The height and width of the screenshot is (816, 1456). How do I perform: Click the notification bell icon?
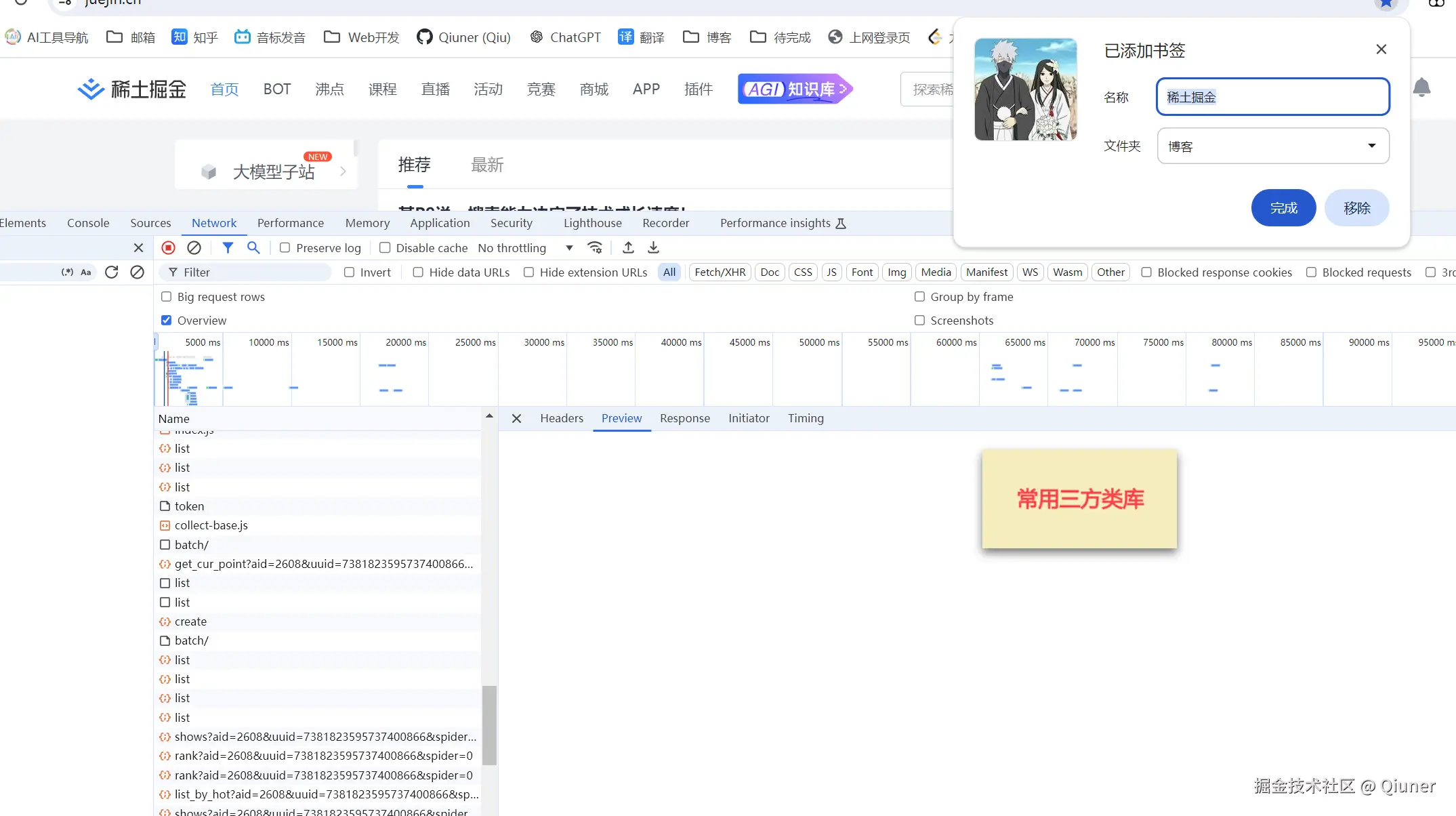point(1421,88)
